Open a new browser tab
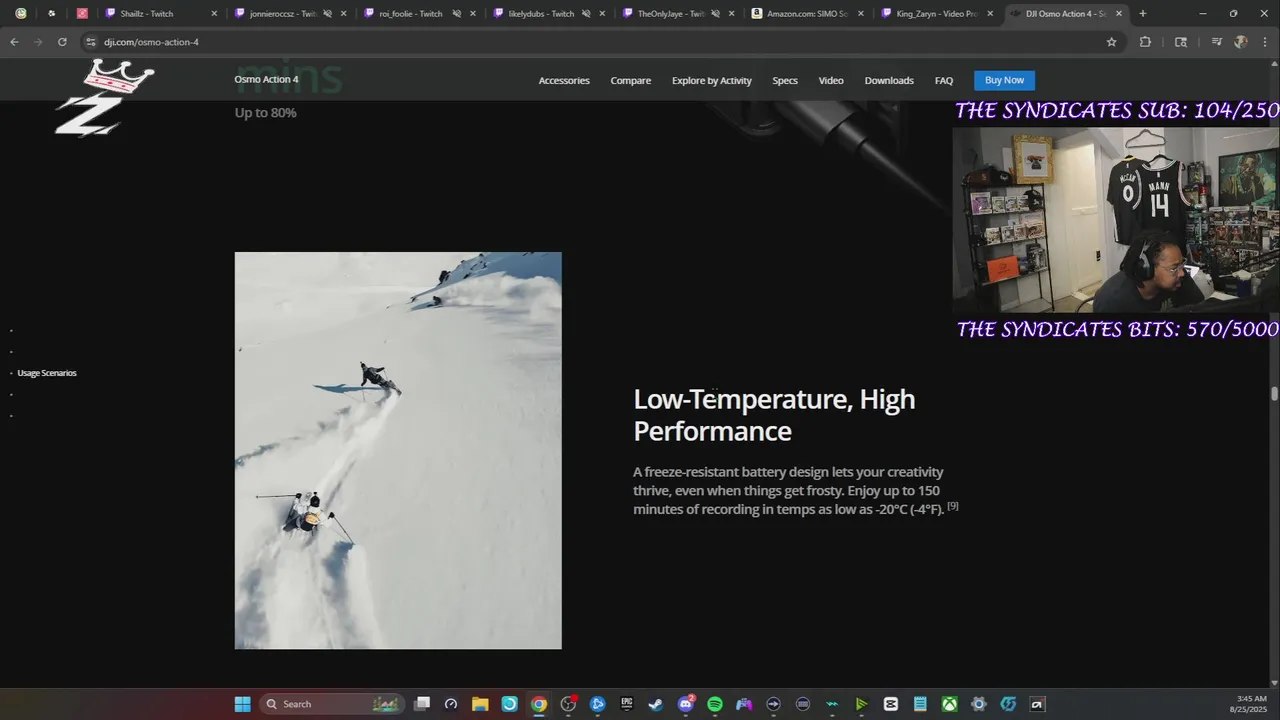Viewport: 1280px width, 720px height. [x=1143, y=14]
